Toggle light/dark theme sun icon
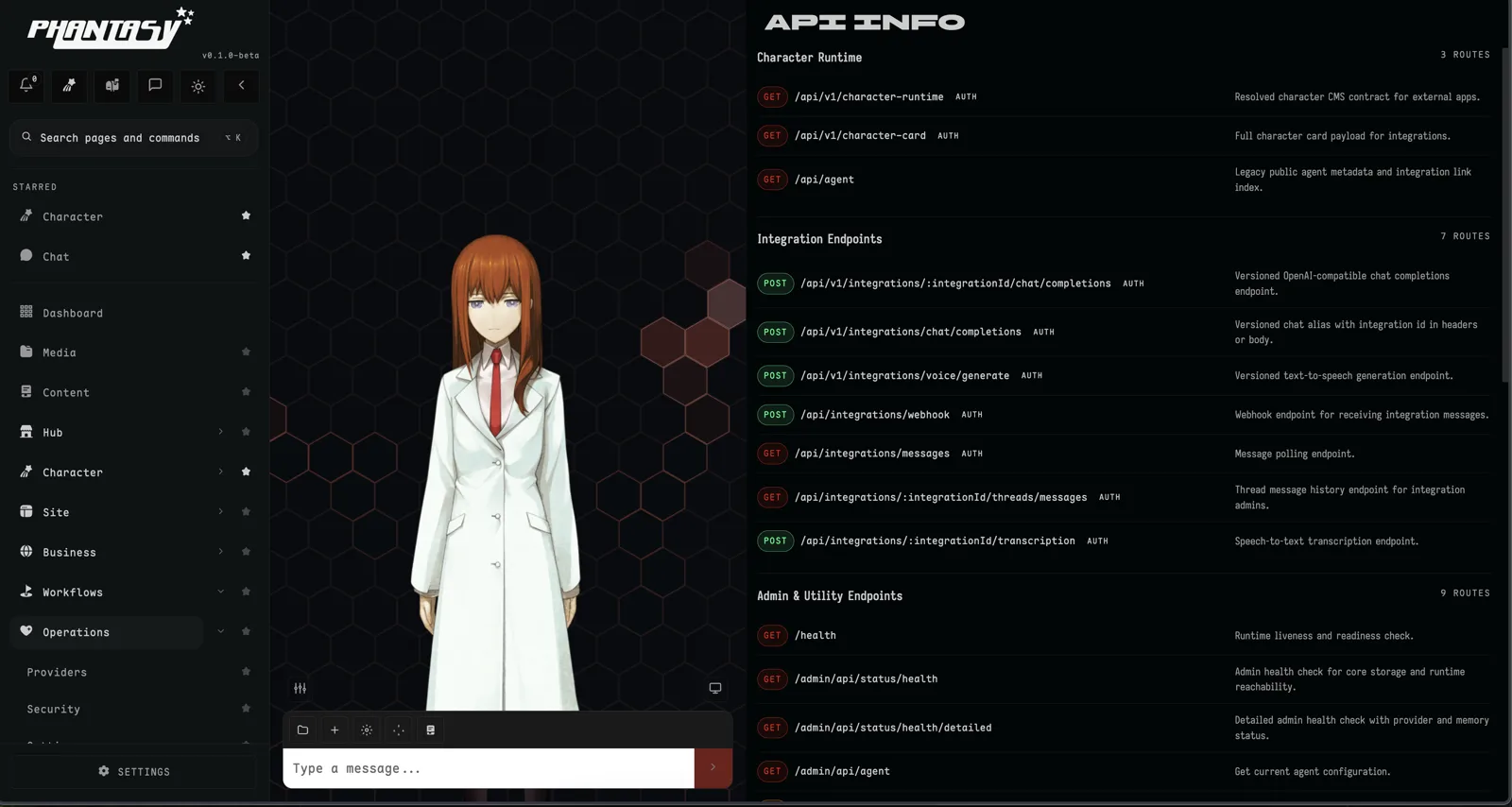The image size is (1512, 807). click(x=198, y=86)
